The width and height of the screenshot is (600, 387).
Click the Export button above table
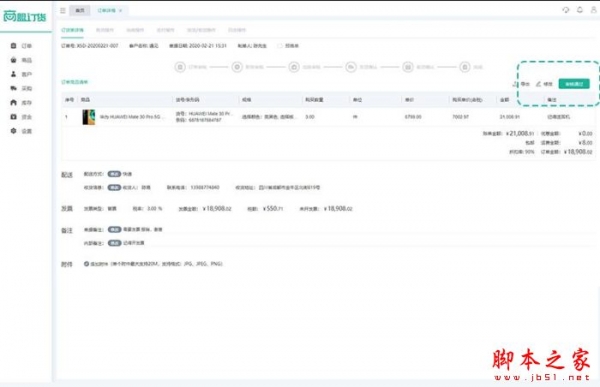[521, 84]
